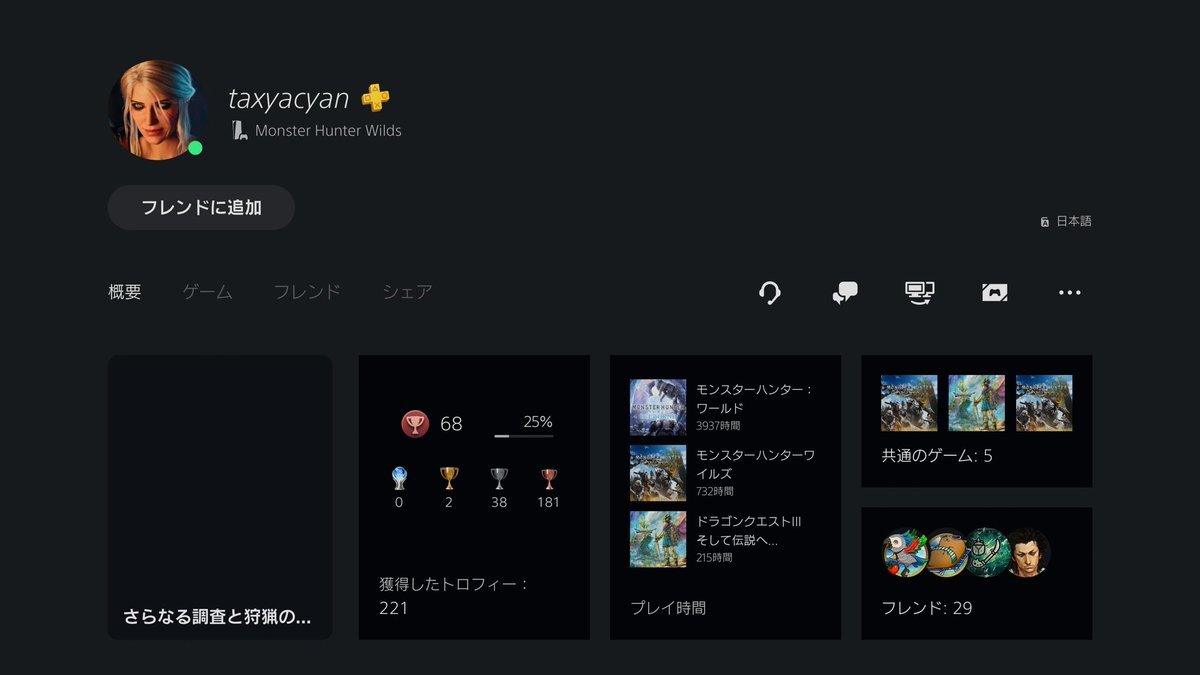Click the taxyacyan username text
The width and height of the screenshot is (1200, 675).
289,99
